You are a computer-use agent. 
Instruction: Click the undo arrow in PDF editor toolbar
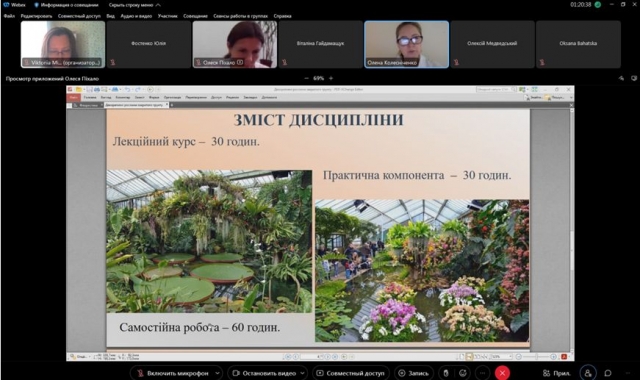127,89
